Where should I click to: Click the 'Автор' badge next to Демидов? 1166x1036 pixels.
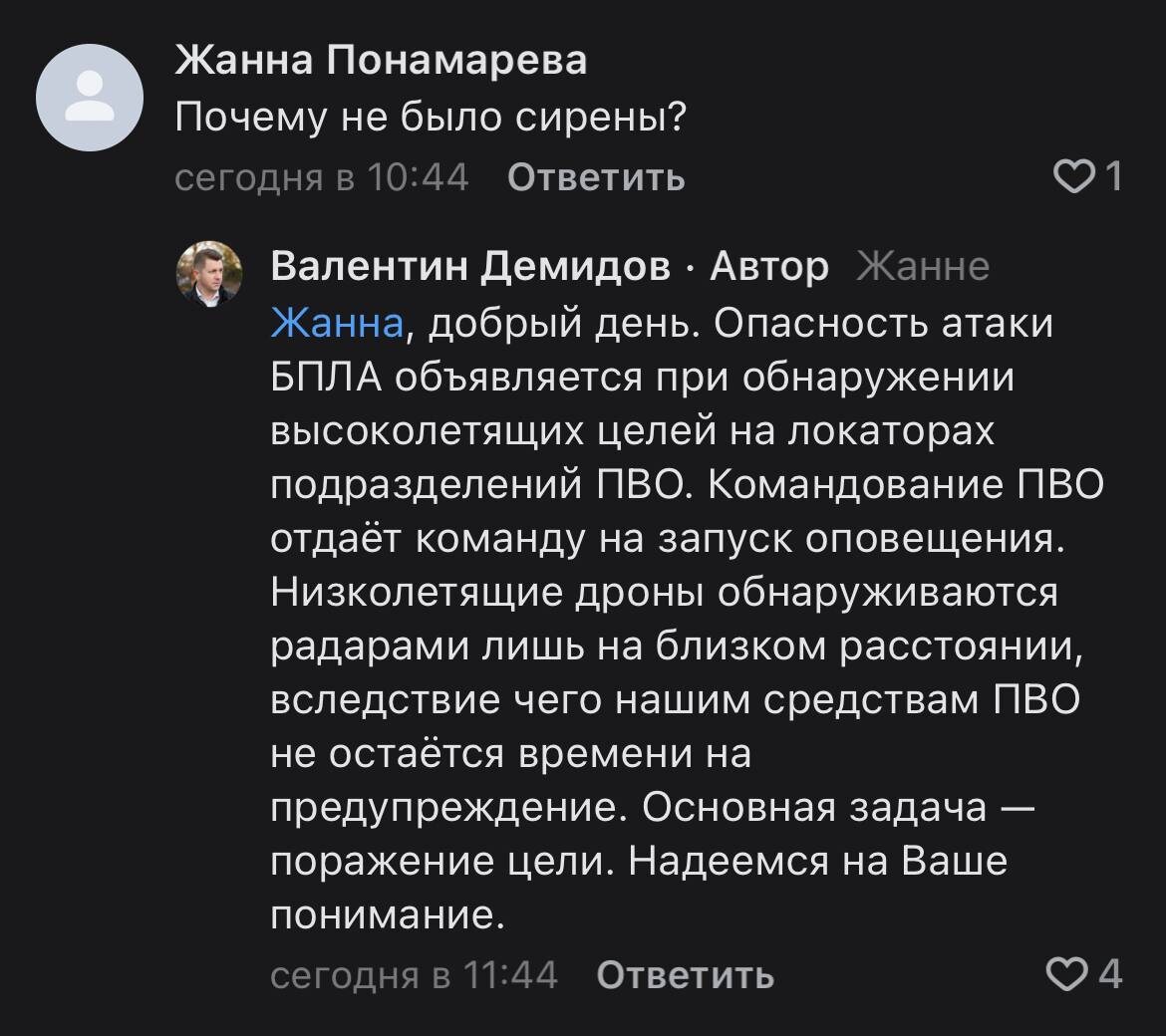(x=769, y=266)
